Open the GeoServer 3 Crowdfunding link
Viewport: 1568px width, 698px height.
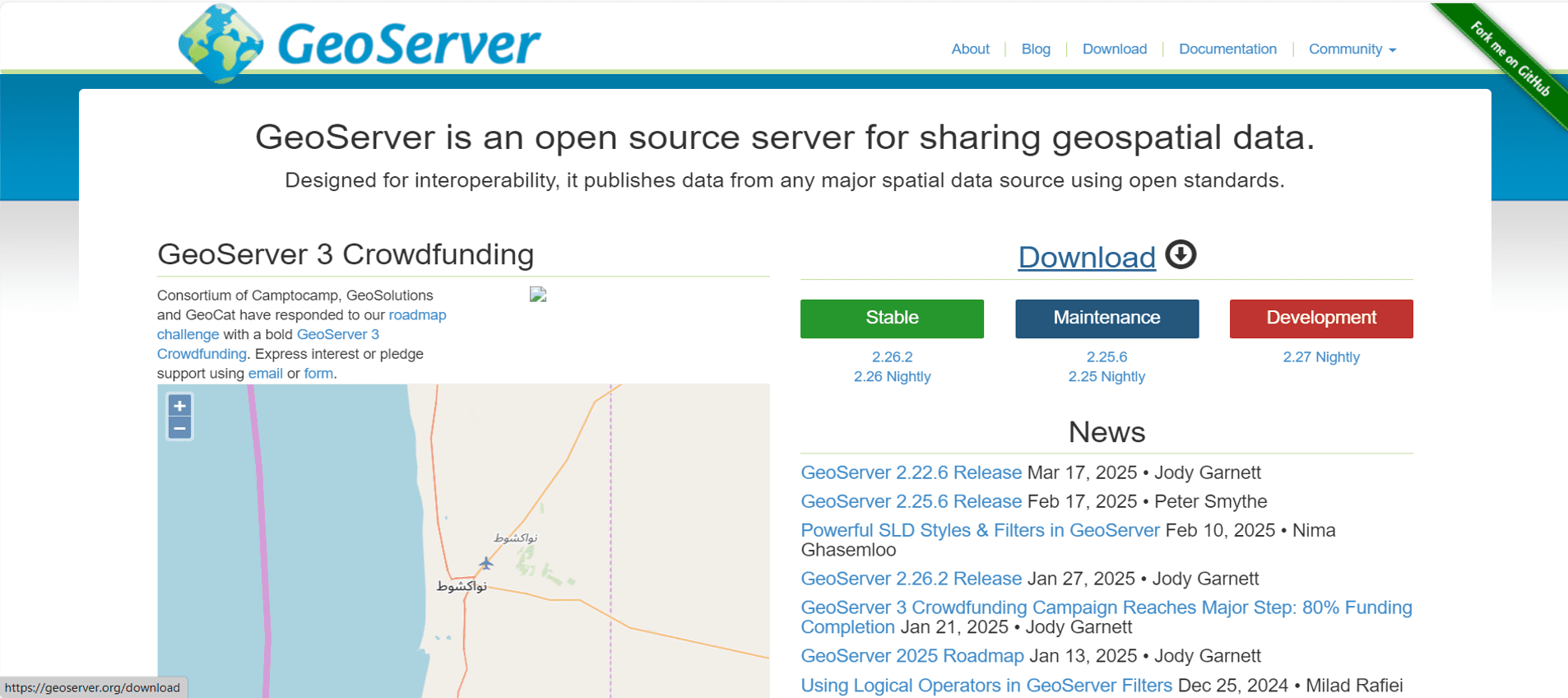[337, 335]
